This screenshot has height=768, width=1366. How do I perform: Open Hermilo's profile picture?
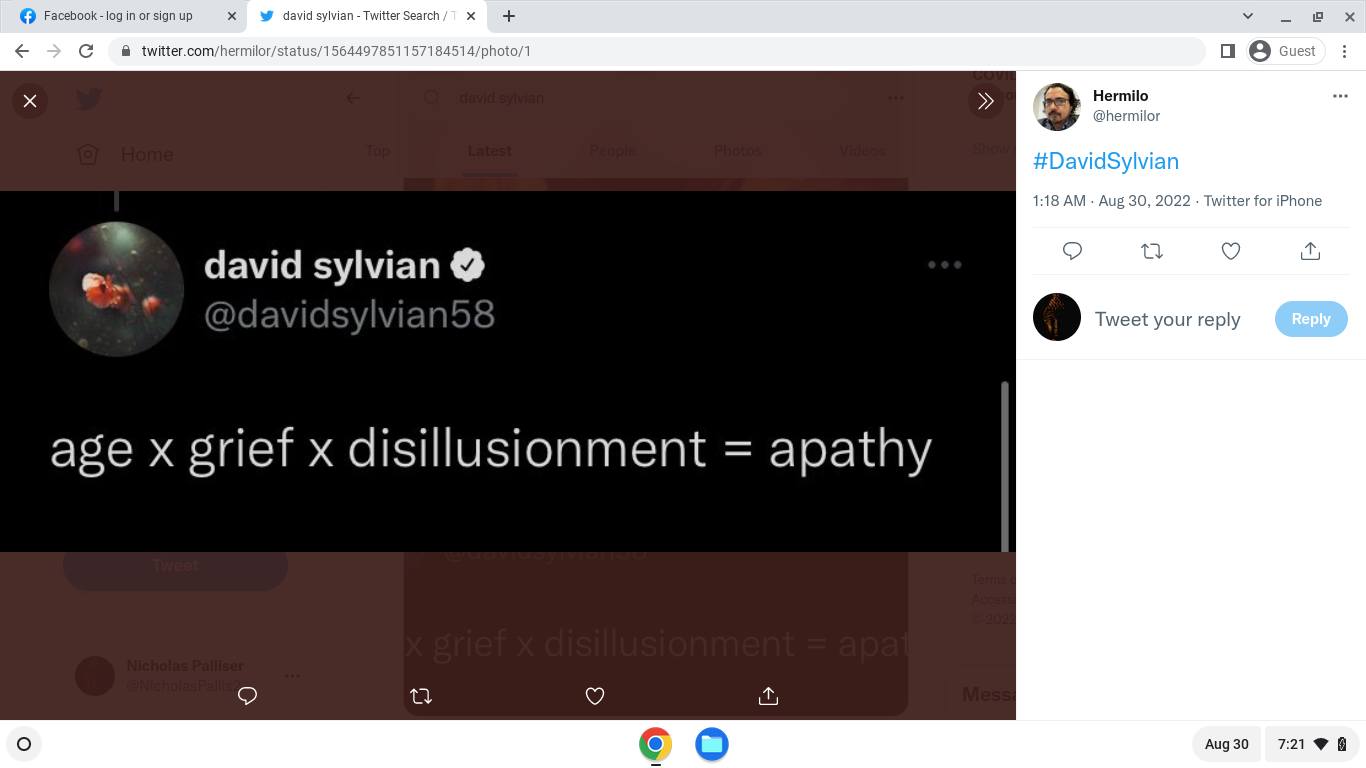tap(1057, 106)
